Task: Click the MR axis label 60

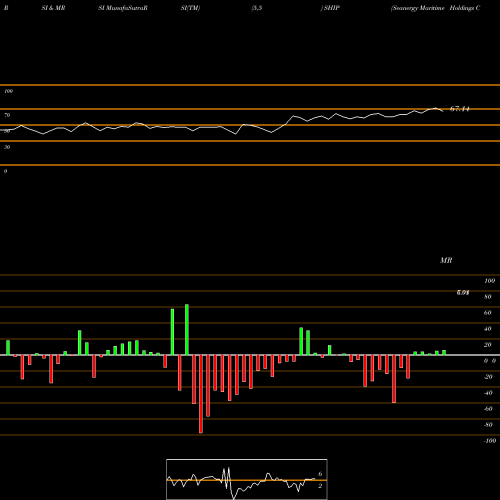Action: (488, 313)
